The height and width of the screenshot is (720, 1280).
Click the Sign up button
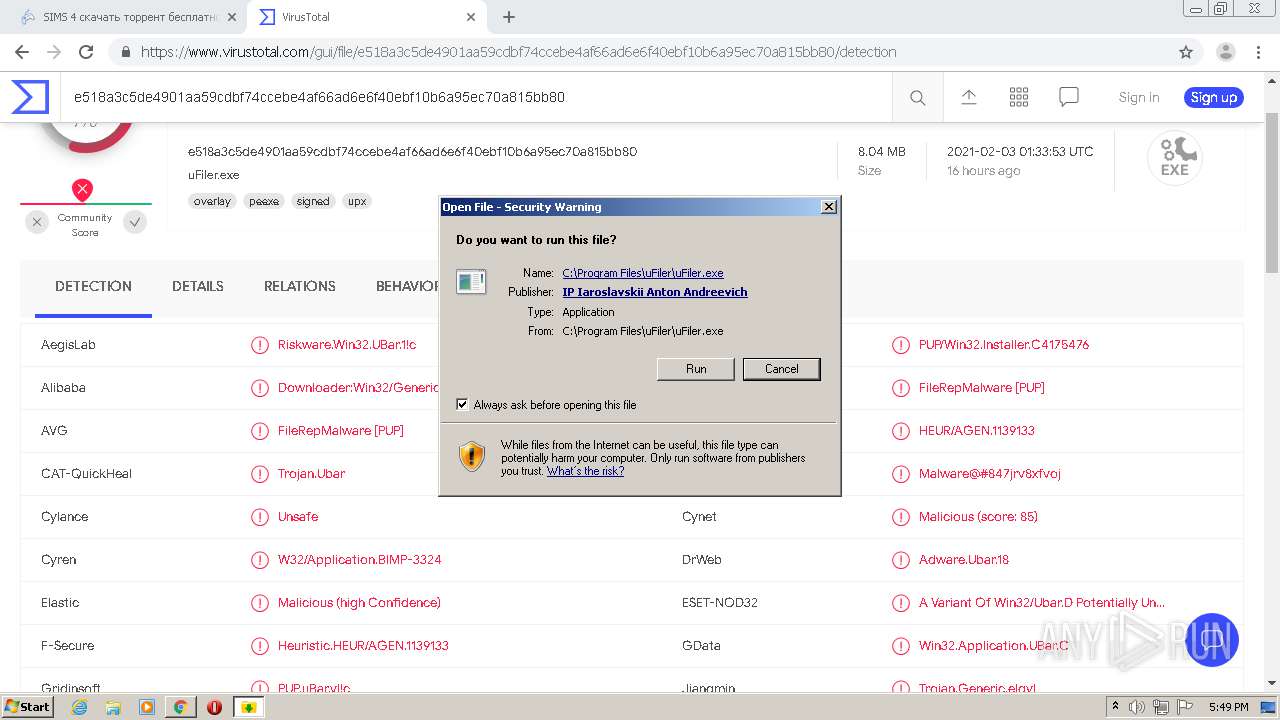(1214, 97)
